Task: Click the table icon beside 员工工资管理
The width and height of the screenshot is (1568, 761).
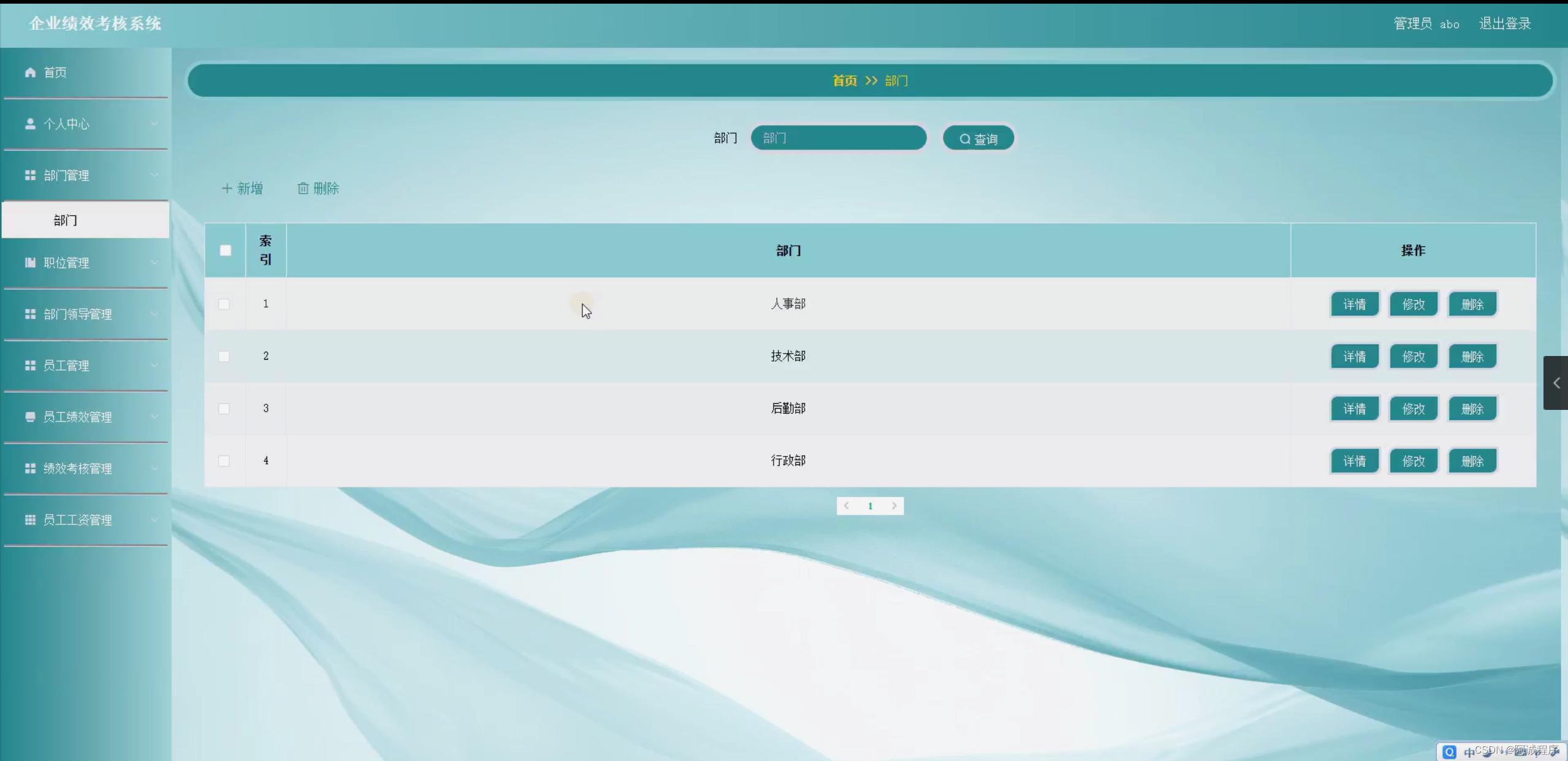Action: click(30, 520)
